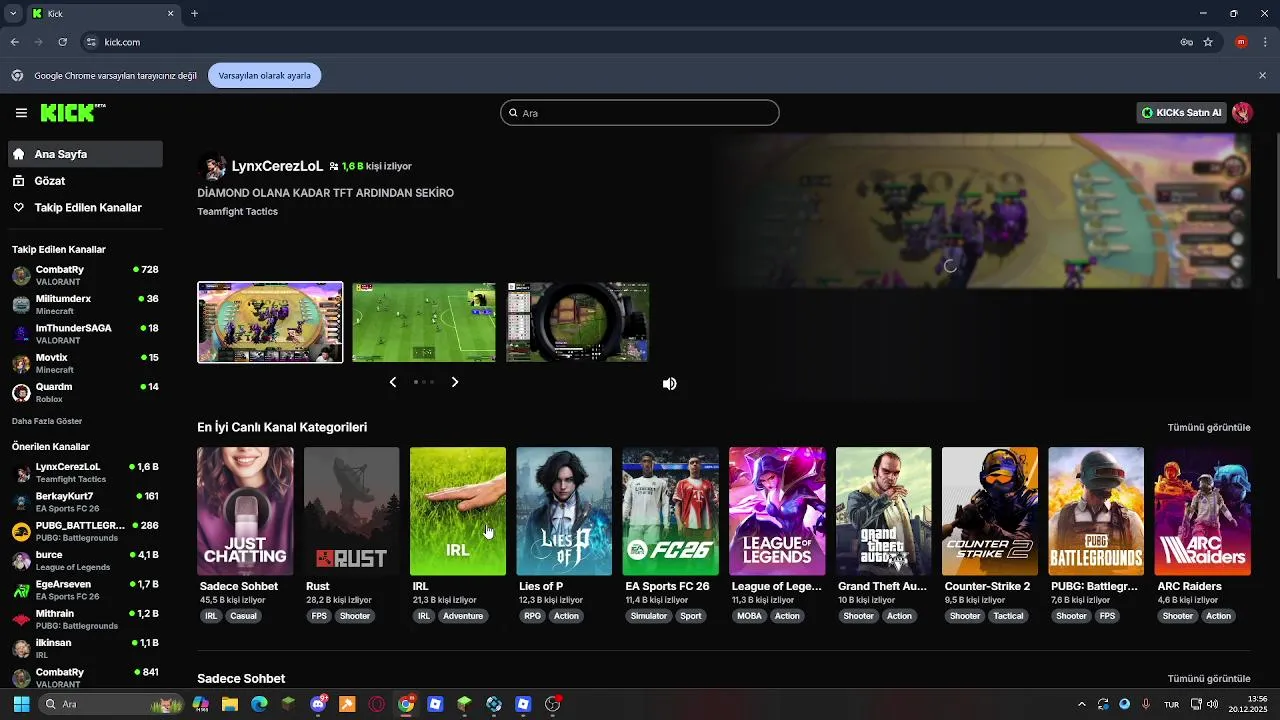Click the Casual tag under Sadece Sohbet
The width and height of the screenshot is (1280, 720).
(x=244, y=616)
